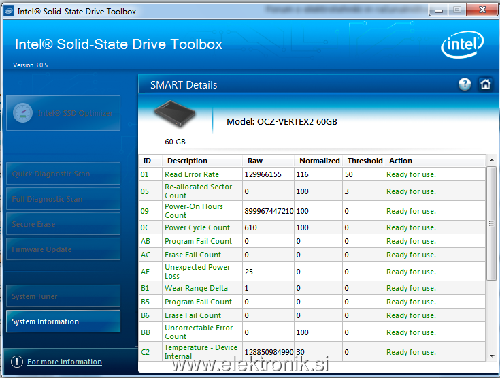This screenshot has width=500, height=378.
Task: Select the Read Error Rate row
Action: 312,174
